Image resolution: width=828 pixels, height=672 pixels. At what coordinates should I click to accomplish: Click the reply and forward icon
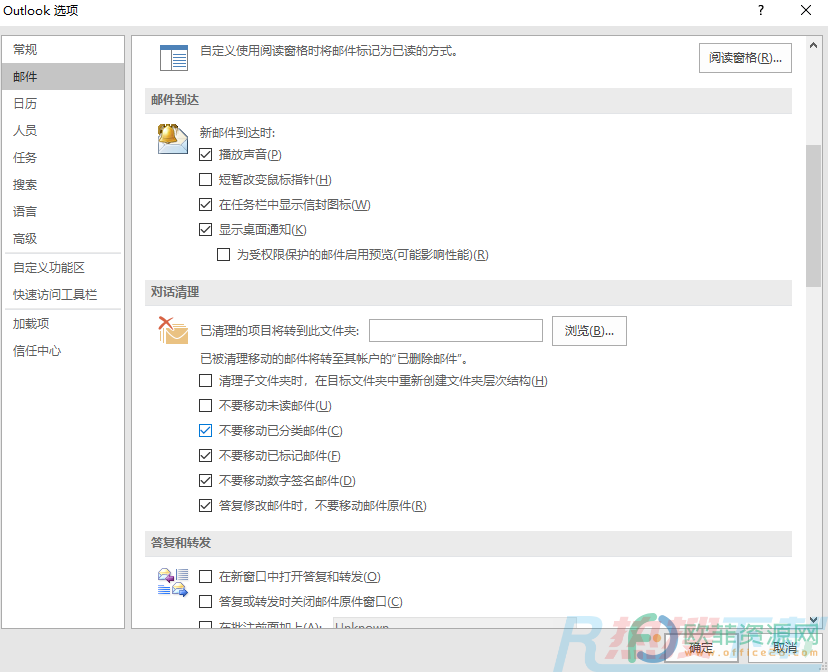[x=173, y=582]
